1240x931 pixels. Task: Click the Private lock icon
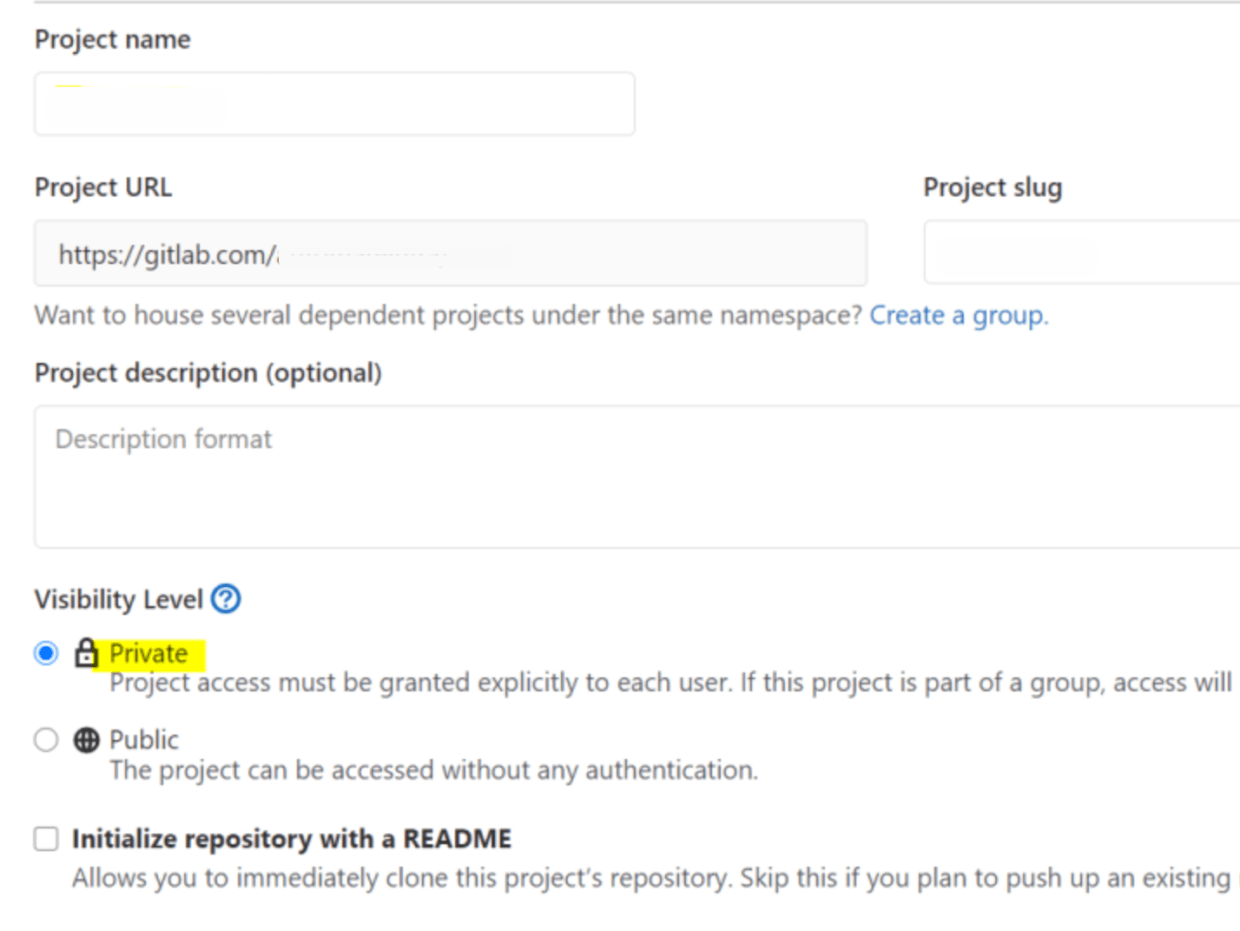pos(87,654)
